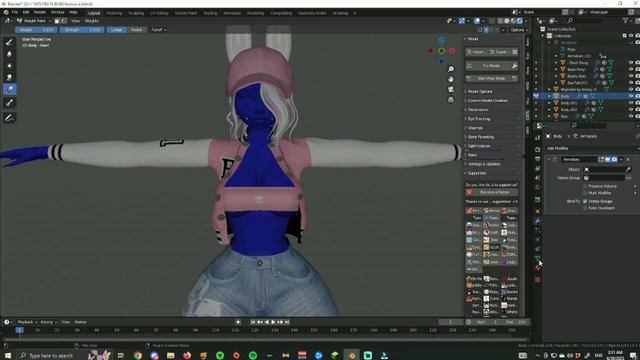The image size is (640, 360).
Task: Open the Output properties tab icon
Action: (538, 159)
